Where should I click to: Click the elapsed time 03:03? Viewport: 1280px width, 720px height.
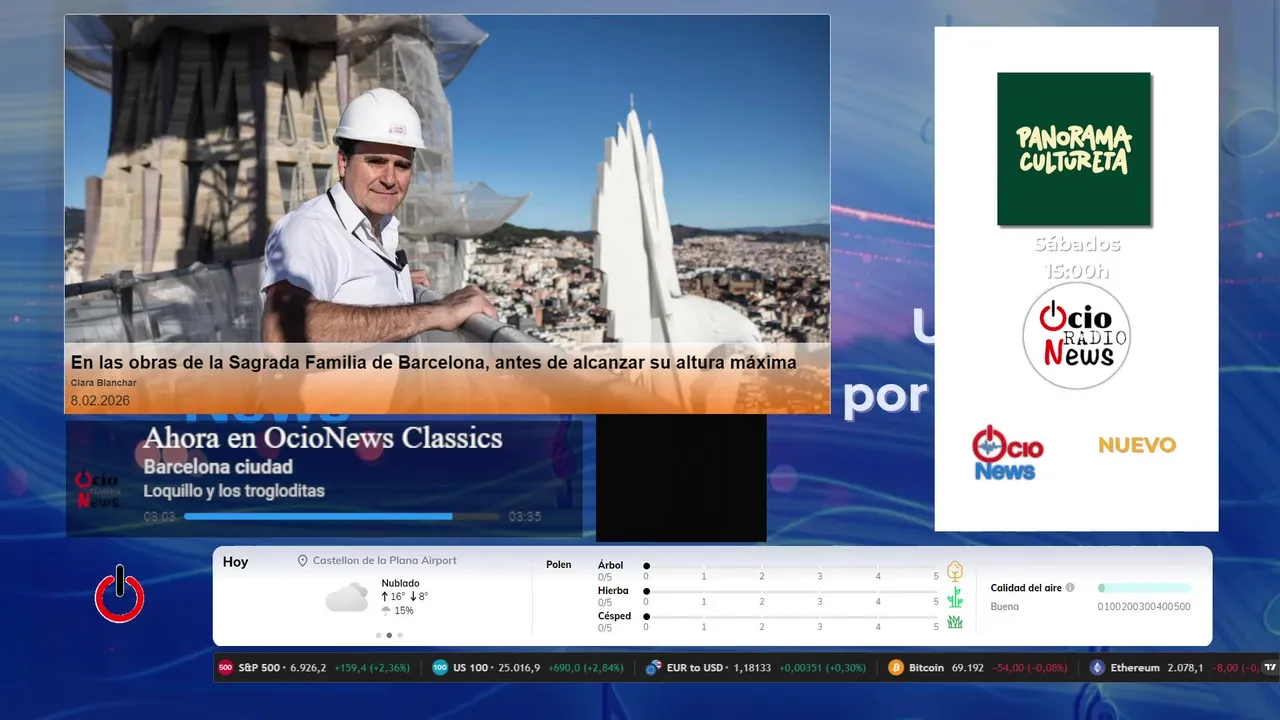tap(160, 517)
